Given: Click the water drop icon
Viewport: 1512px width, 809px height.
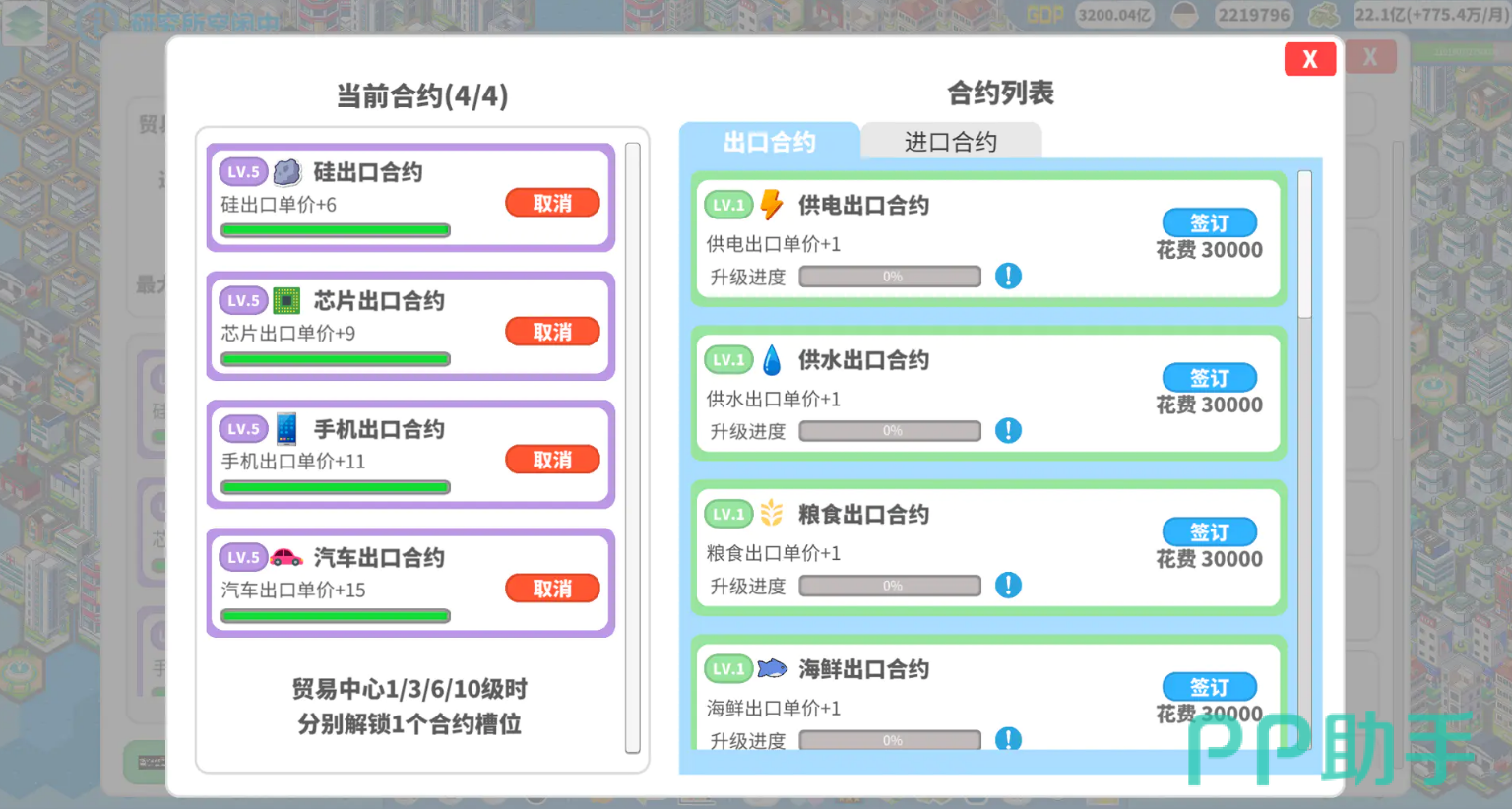Looking at the screenshot, I should [772, 360].
